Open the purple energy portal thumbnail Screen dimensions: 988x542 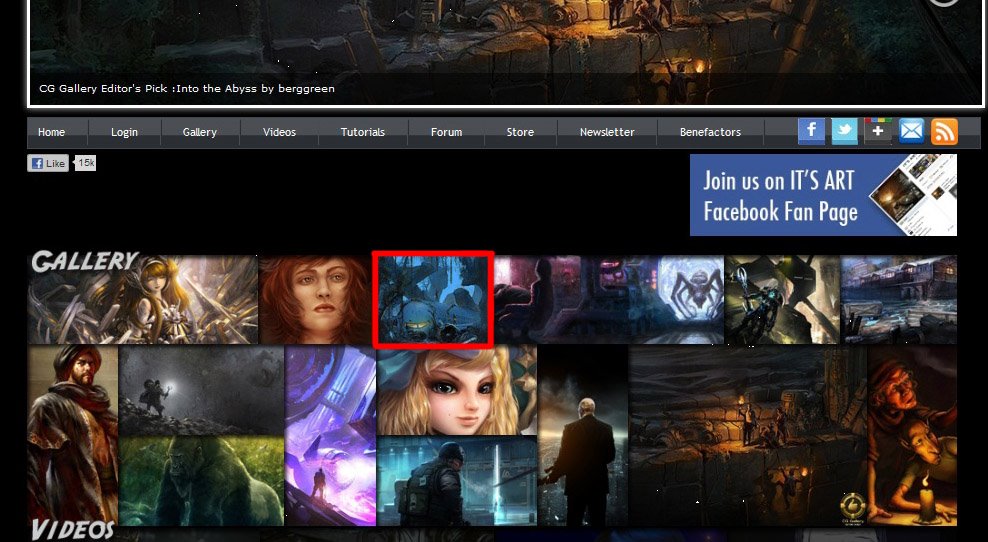tap(330, 435)
